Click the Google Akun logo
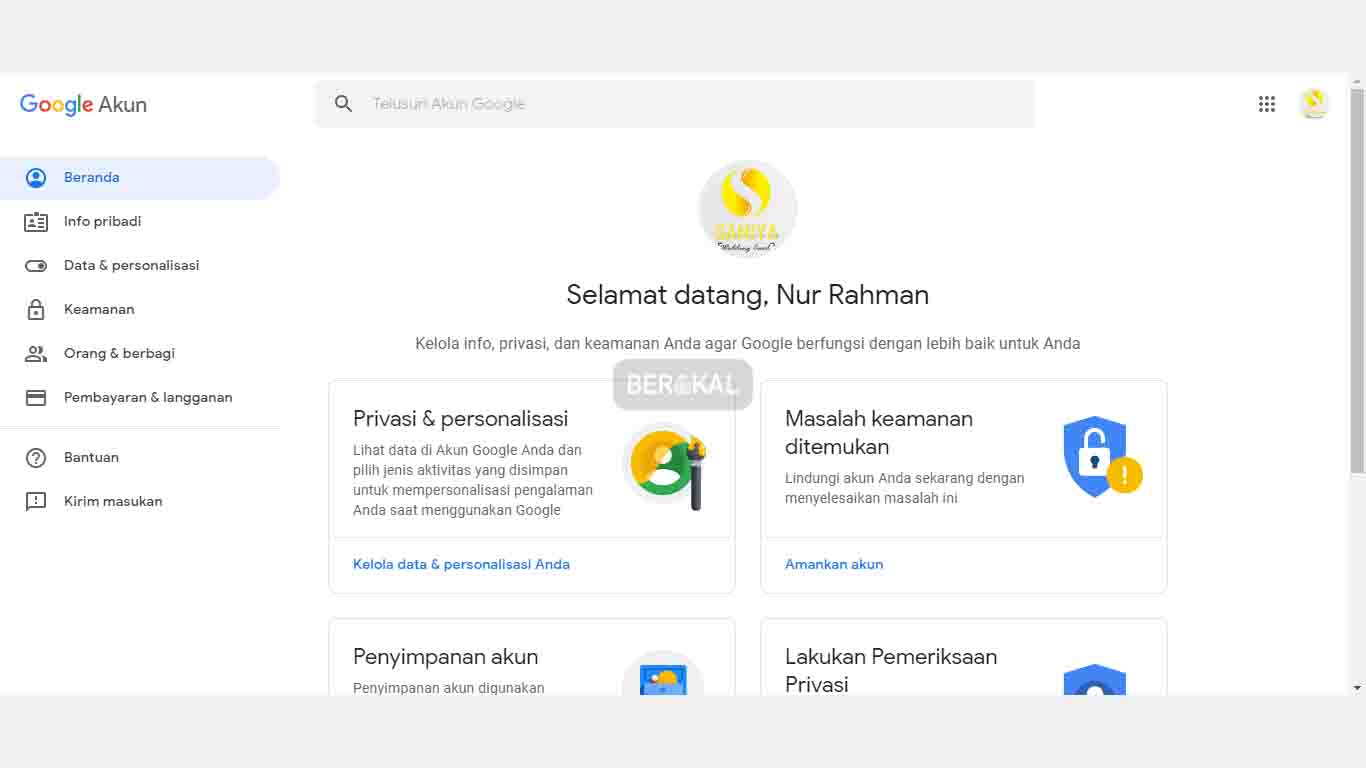The image size is (1366, 768). (83, 104)
